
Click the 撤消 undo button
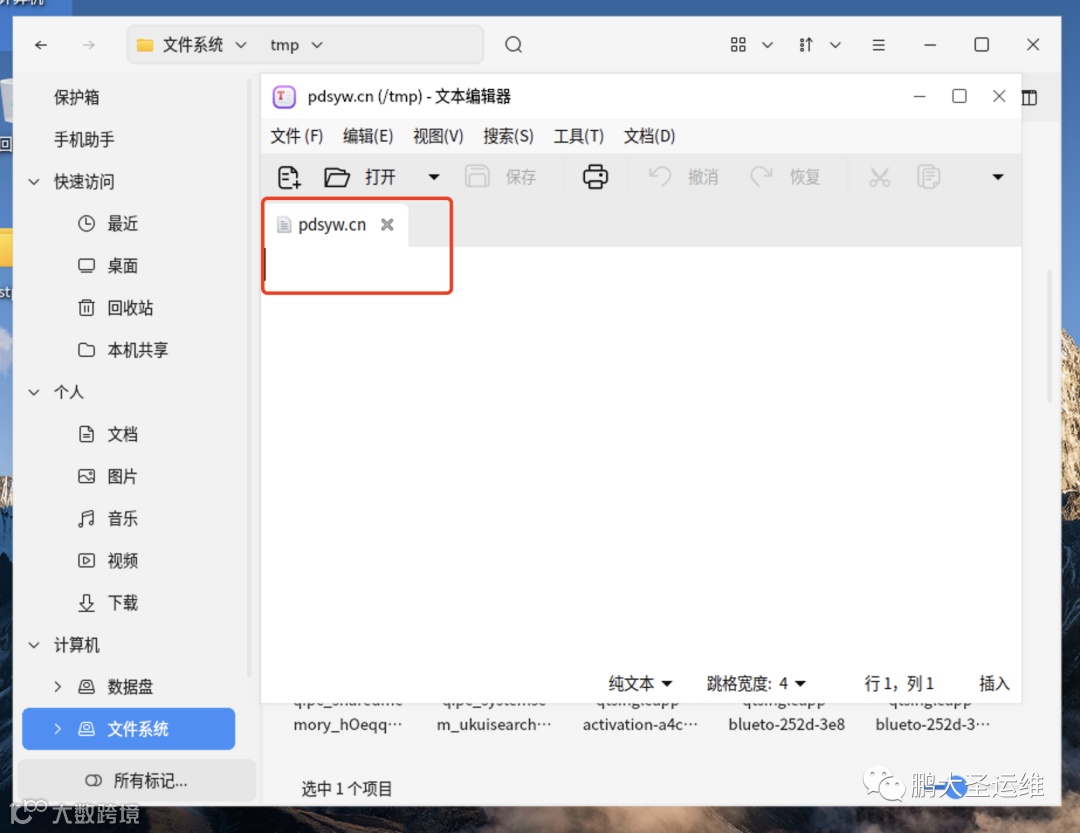click(683, 177)
